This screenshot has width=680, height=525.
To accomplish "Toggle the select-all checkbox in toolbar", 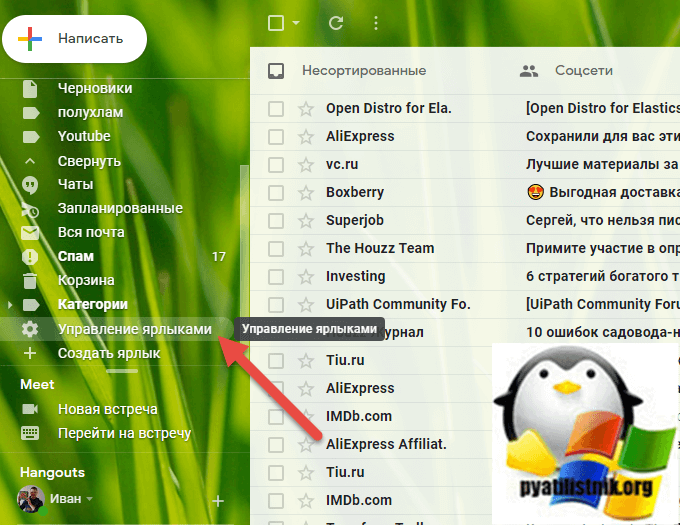I will pos(276,23).
